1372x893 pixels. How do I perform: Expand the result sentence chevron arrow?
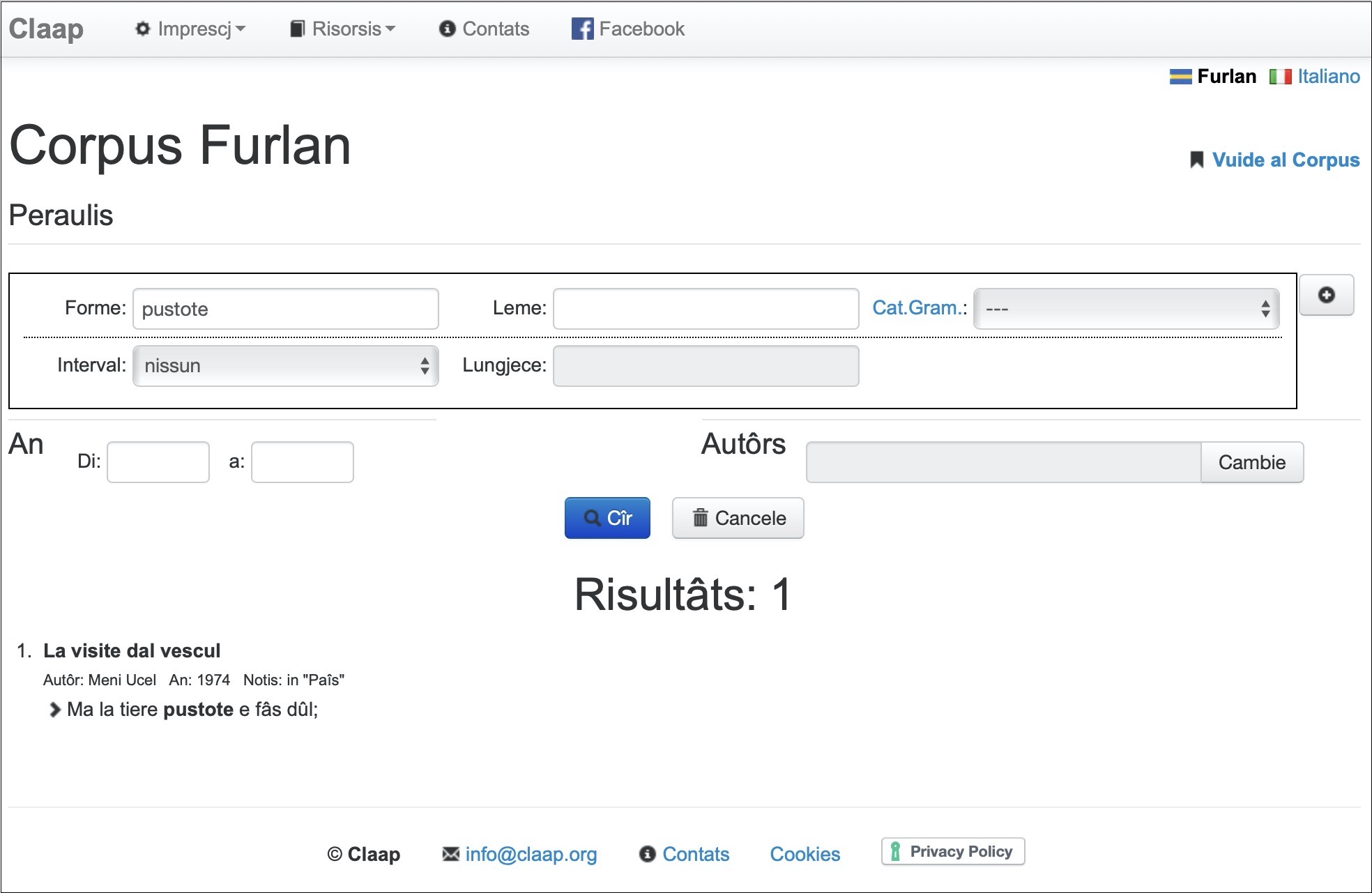click(x=54, y=710)
